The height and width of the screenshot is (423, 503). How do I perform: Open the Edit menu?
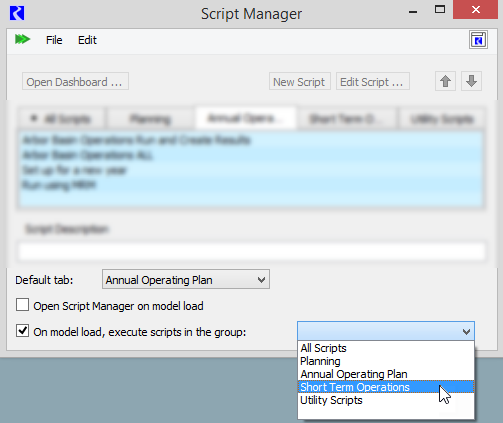(87, 40)
